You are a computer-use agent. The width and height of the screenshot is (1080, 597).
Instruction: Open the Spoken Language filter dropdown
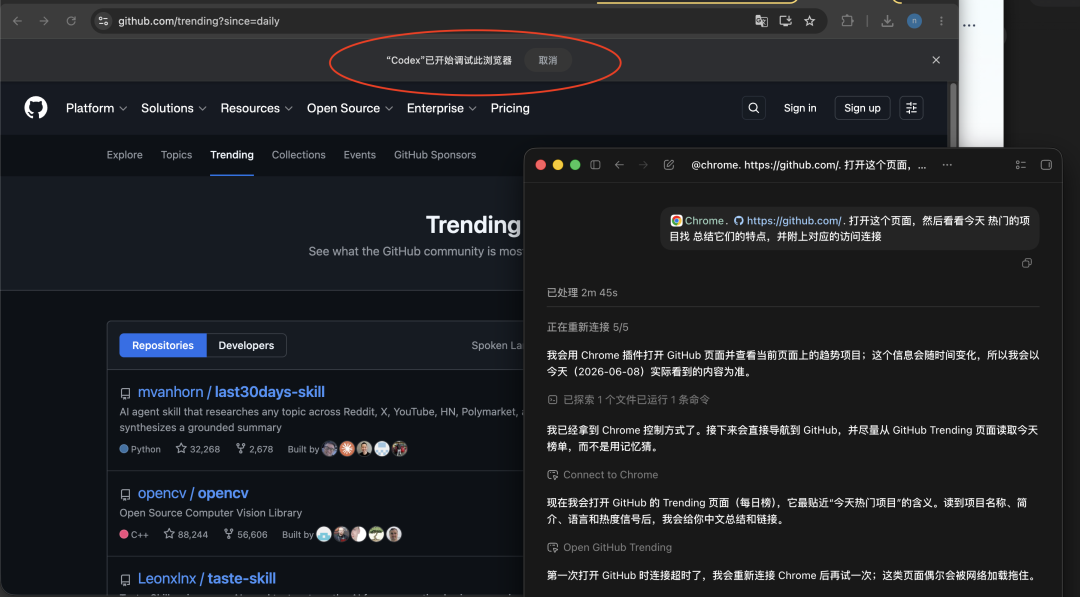coord(497,346)
